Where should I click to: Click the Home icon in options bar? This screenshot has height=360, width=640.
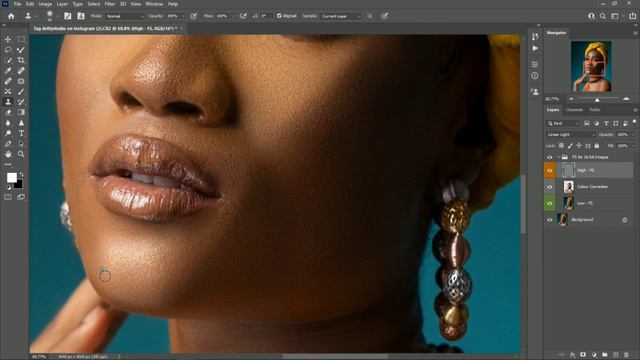pos(11,16)
